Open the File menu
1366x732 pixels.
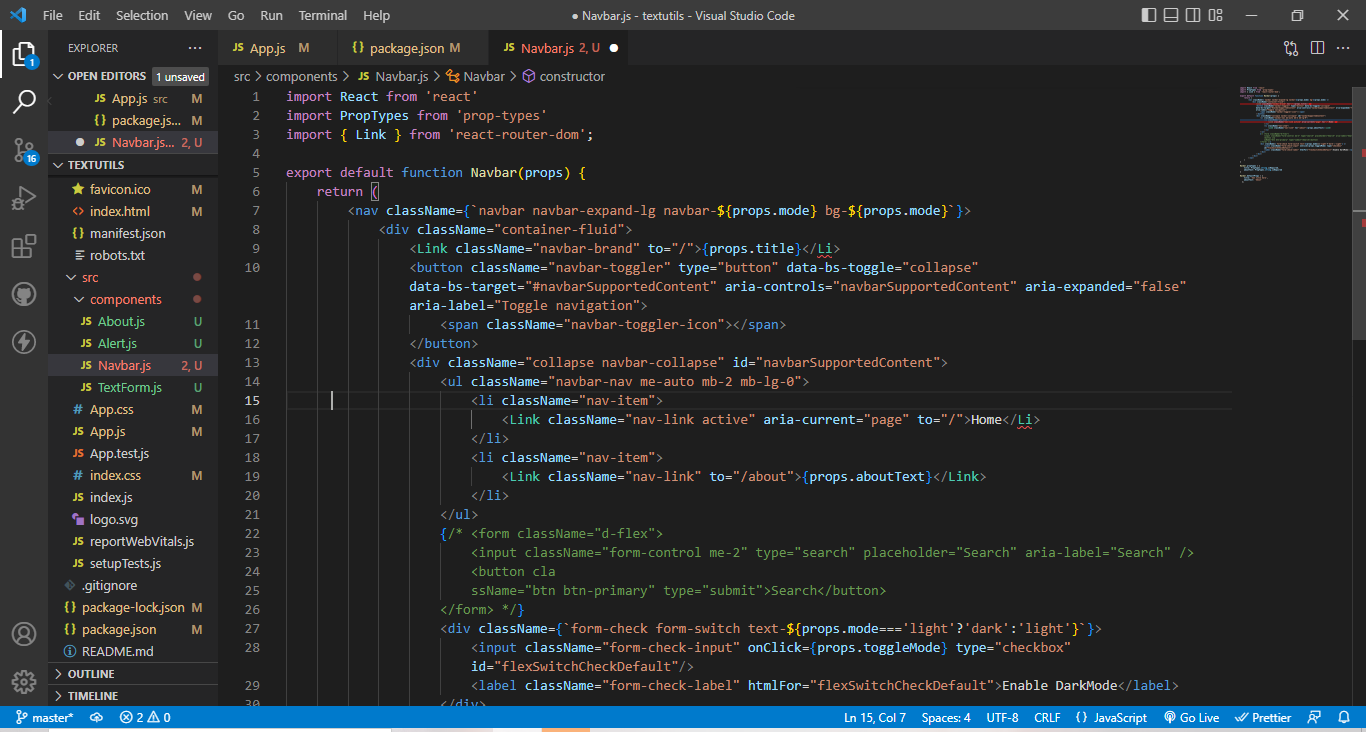pos(53,15)
